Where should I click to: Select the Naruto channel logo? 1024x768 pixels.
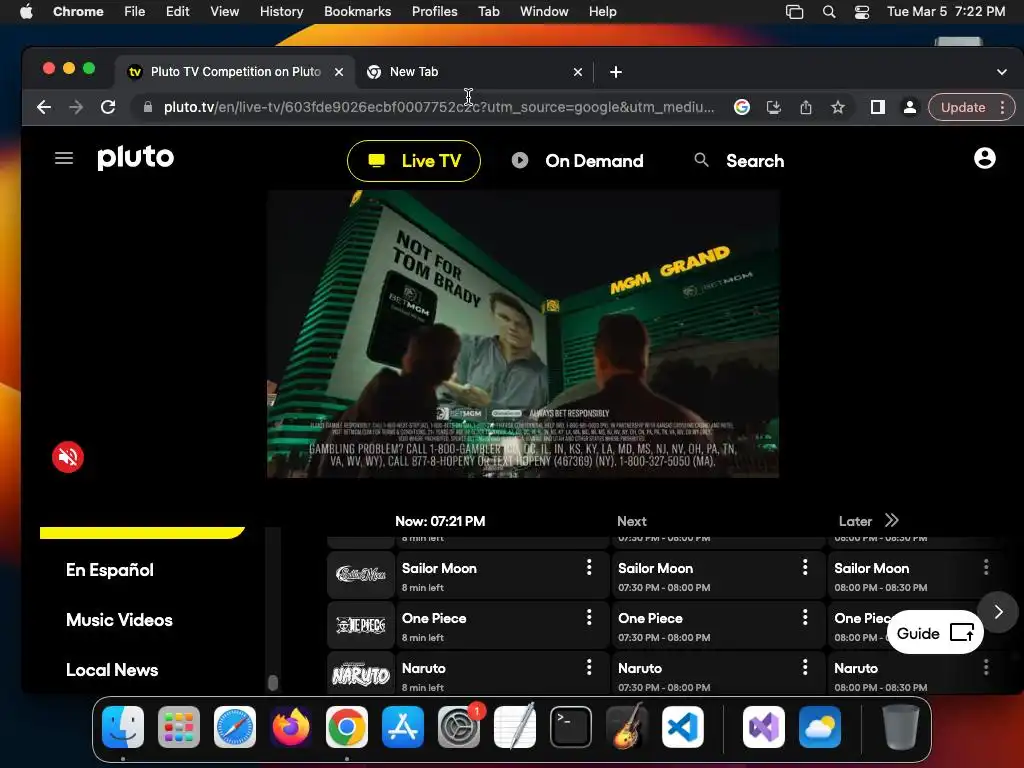click(x=361, y=674)
